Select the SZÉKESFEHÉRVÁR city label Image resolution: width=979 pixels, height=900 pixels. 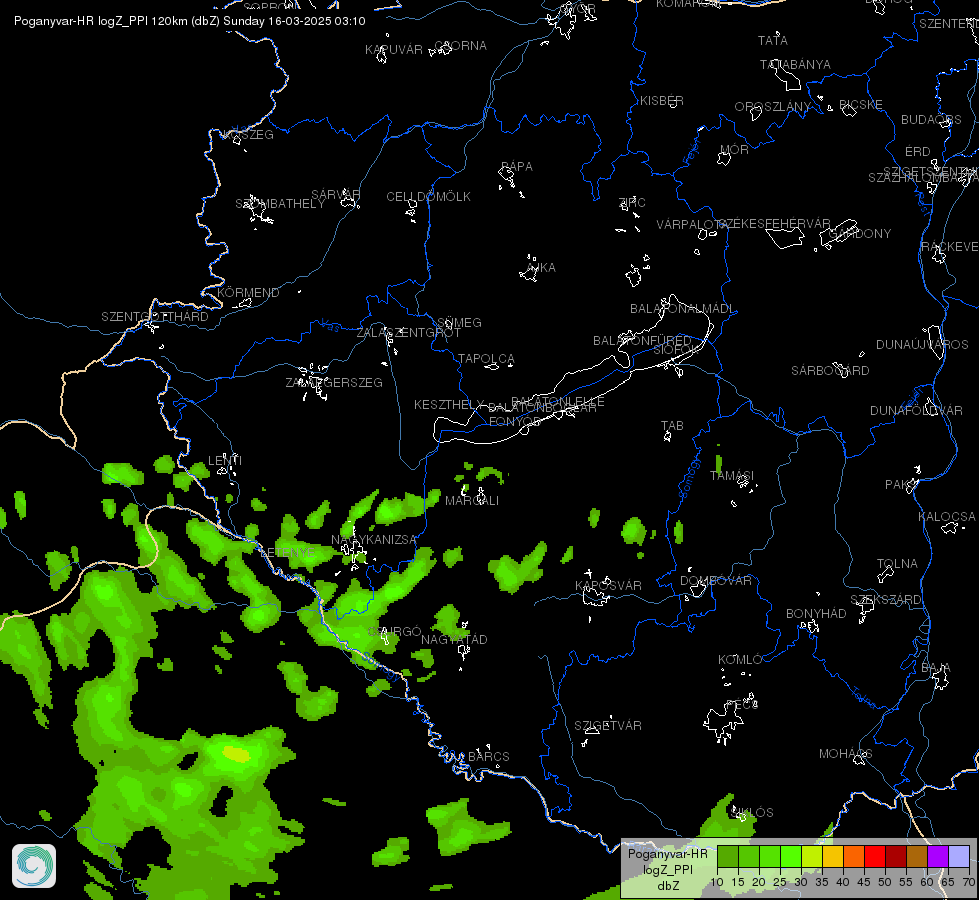774,224
